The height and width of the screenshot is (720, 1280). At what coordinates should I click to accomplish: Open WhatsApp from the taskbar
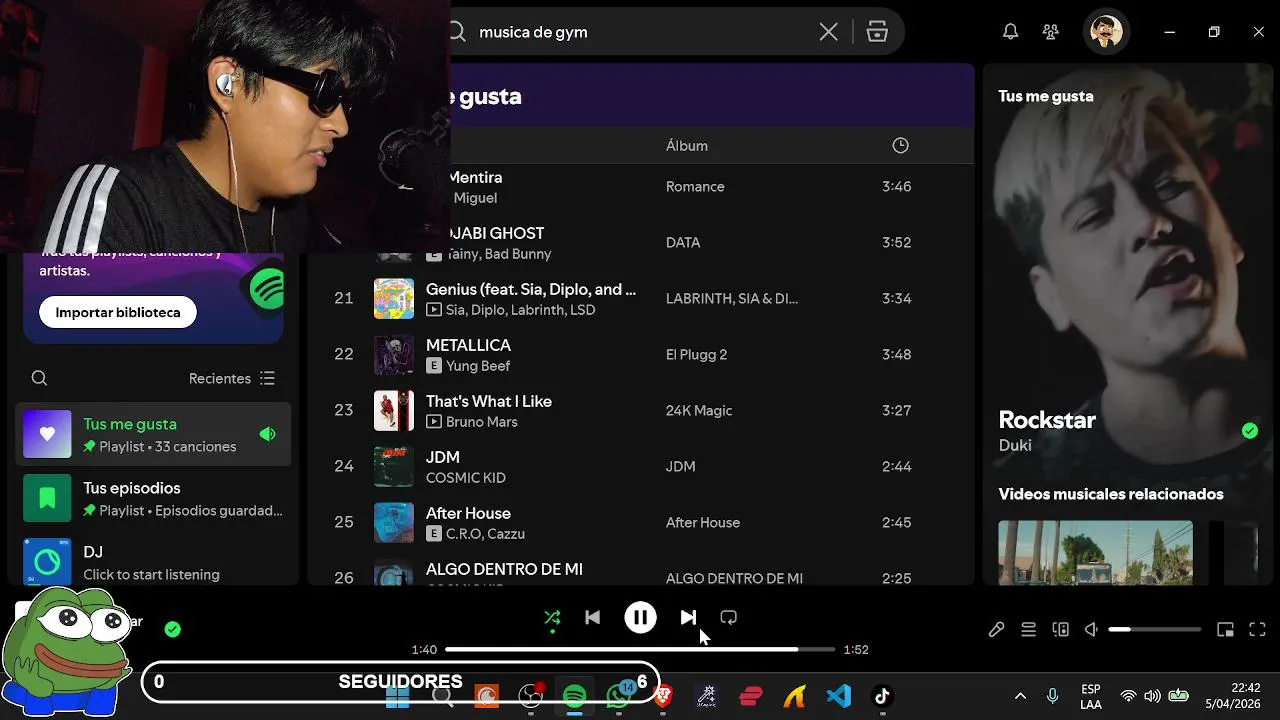(x=619, y=696)
